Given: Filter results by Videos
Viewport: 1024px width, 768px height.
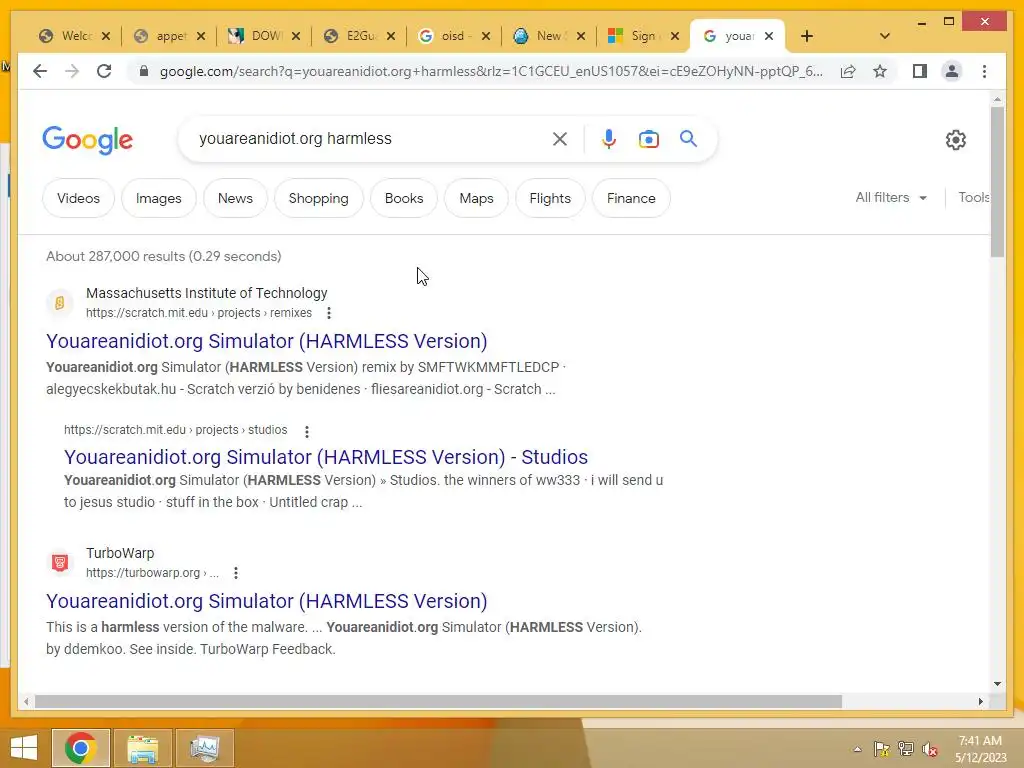Looking at the screenshot, I should (78, 198).
